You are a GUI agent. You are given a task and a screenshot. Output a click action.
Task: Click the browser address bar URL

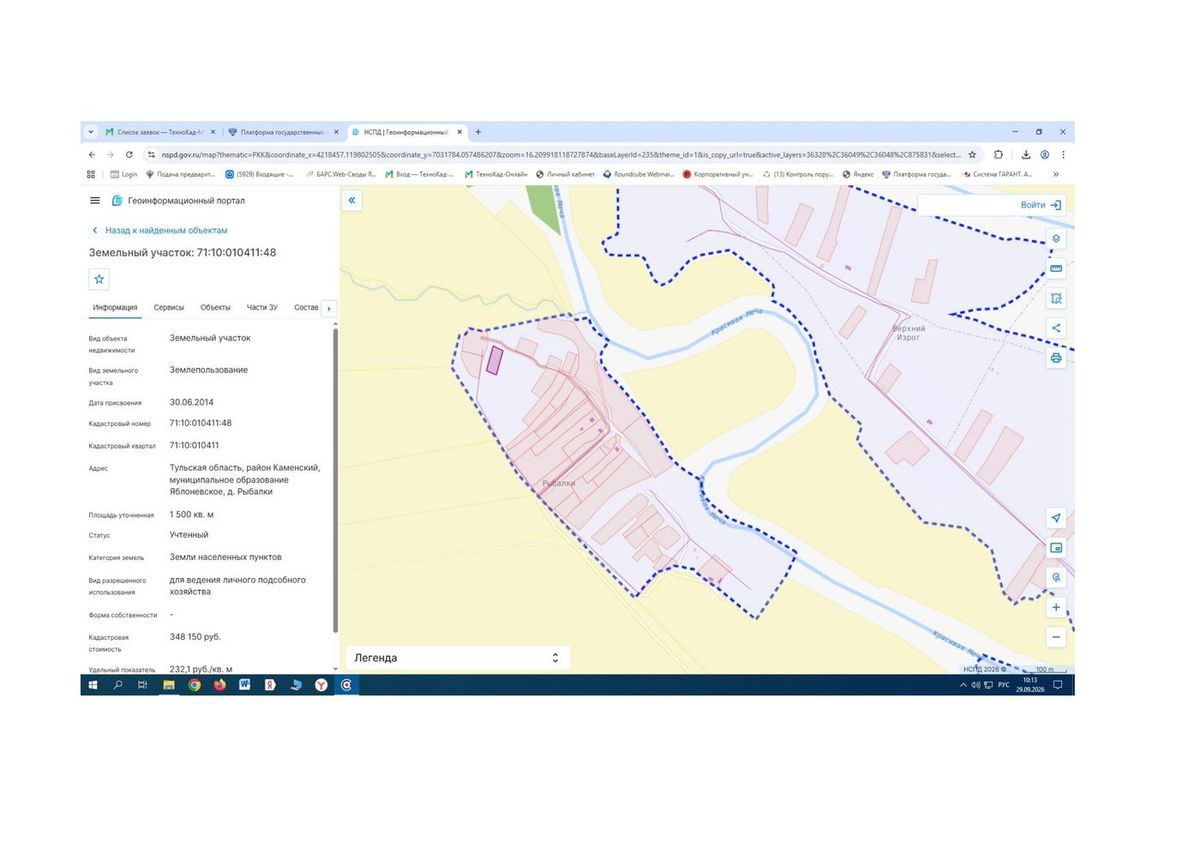(560, 155)
